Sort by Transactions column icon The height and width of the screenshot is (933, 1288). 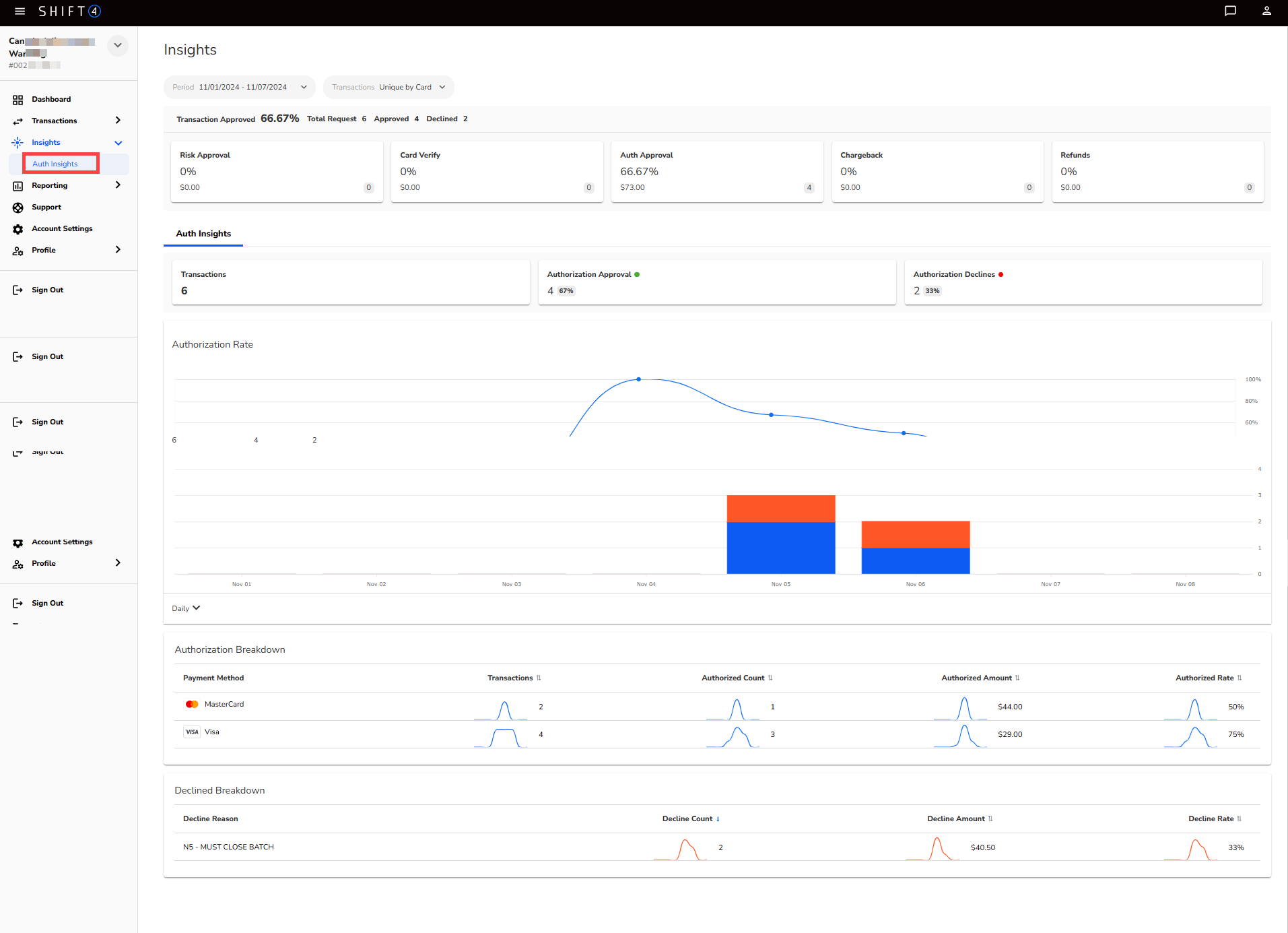click(x=539, y=678)
